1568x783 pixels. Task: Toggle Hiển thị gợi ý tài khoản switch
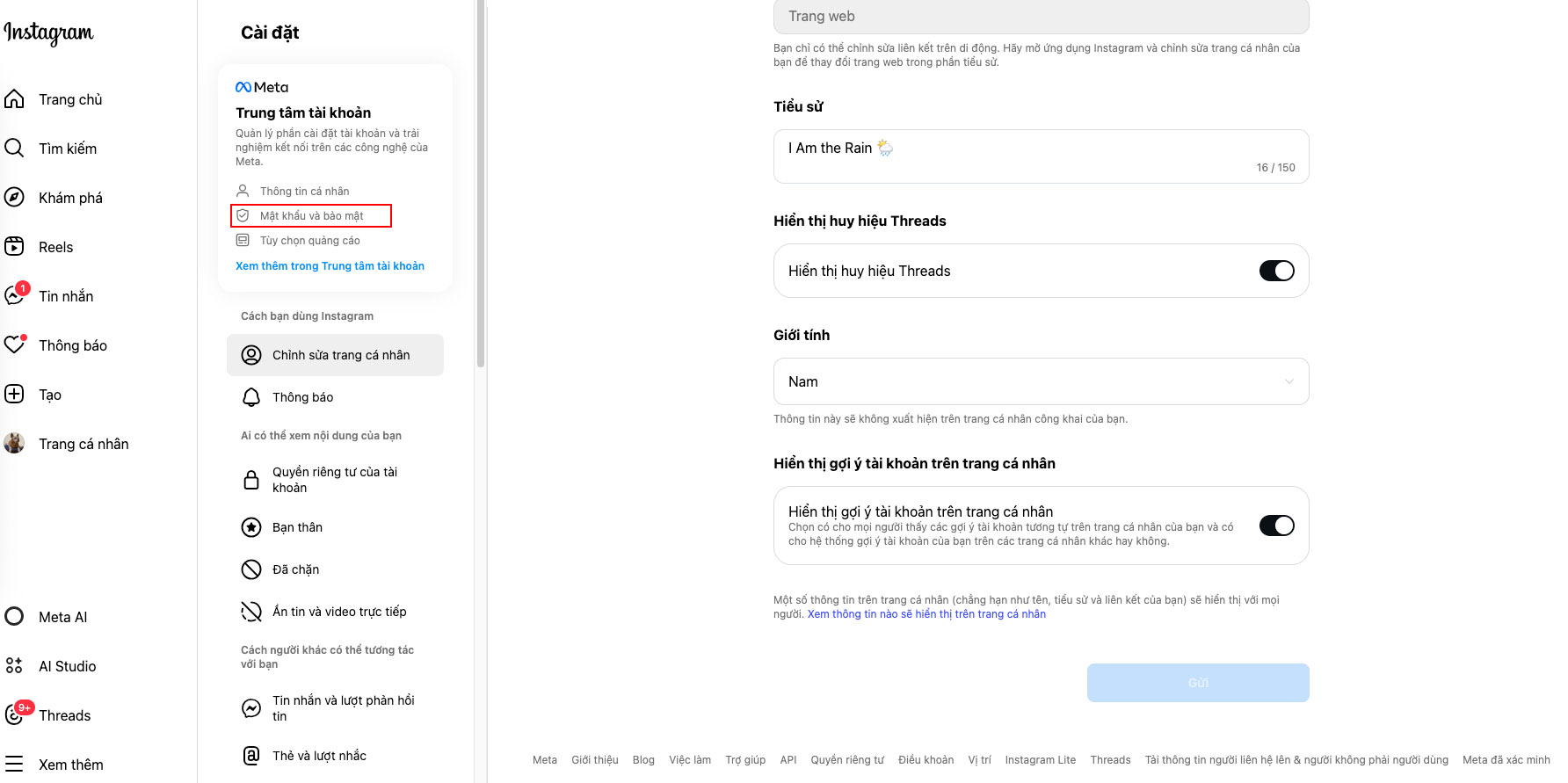(1276, 526)
